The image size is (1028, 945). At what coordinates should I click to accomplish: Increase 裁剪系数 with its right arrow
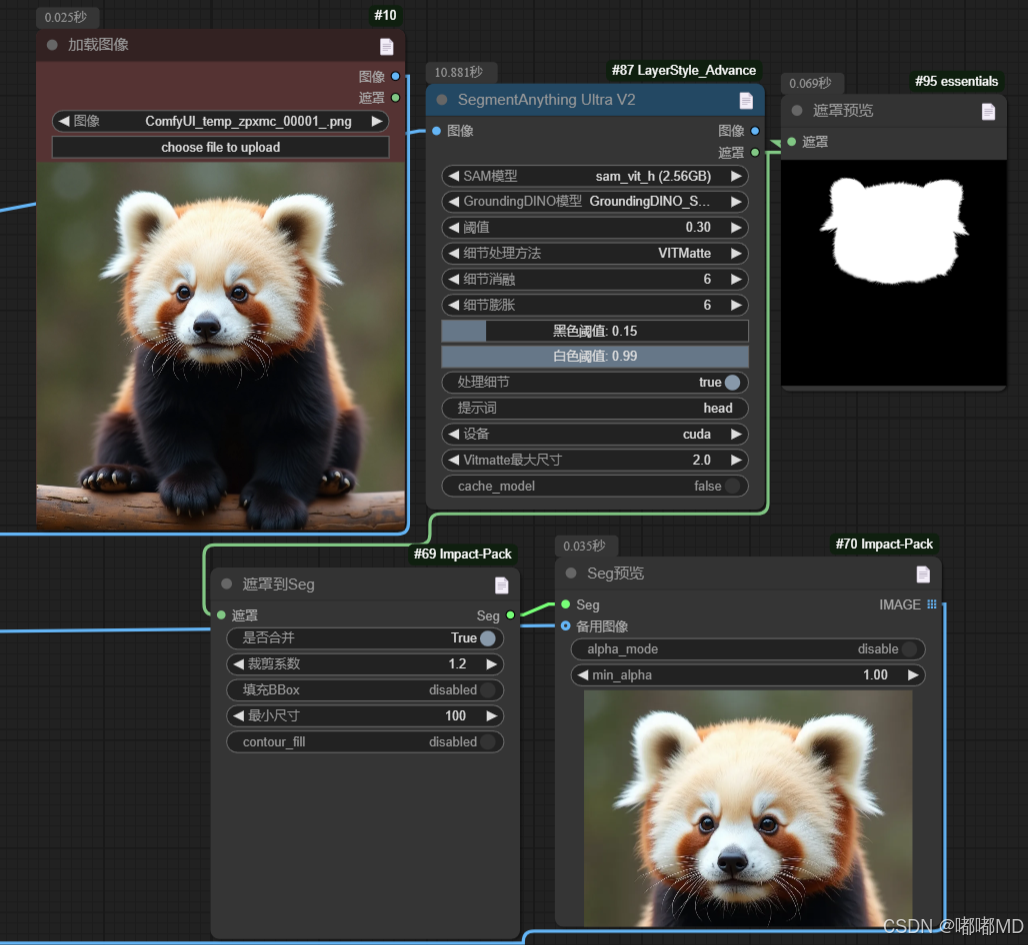[492, 664]
